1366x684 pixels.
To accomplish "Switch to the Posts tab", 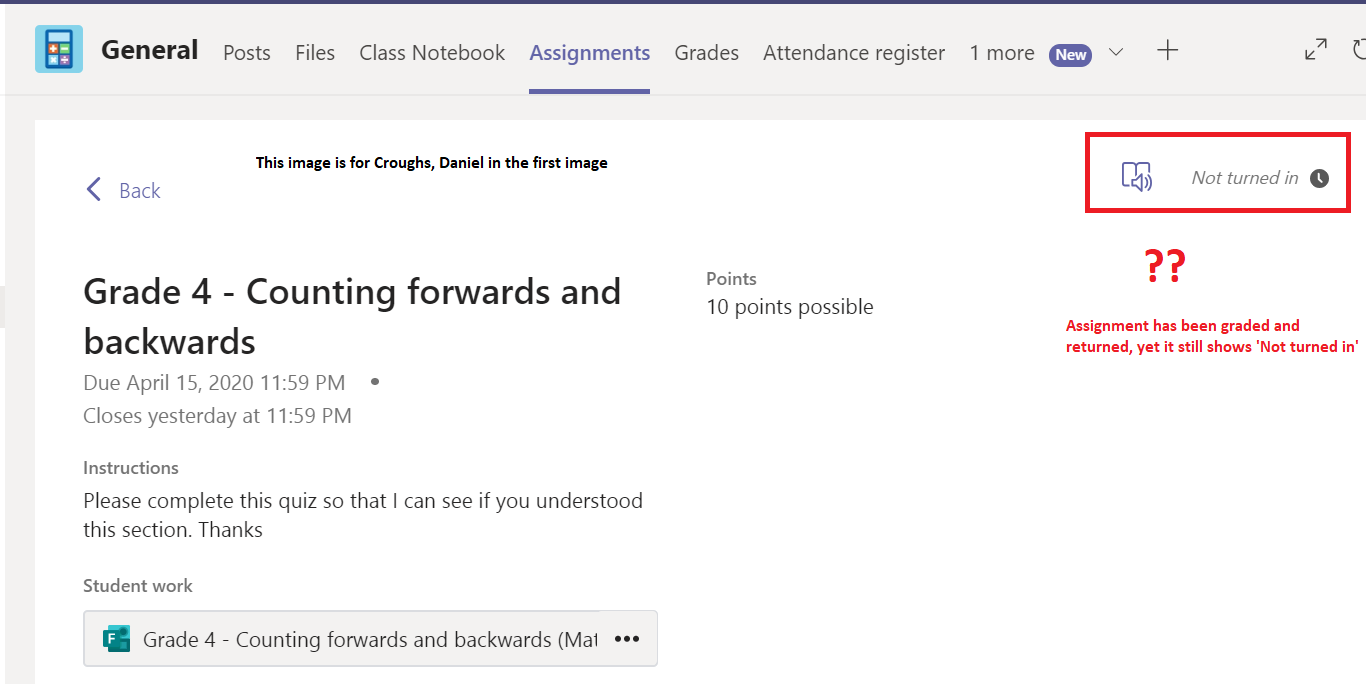I will [x=247, y=53].
